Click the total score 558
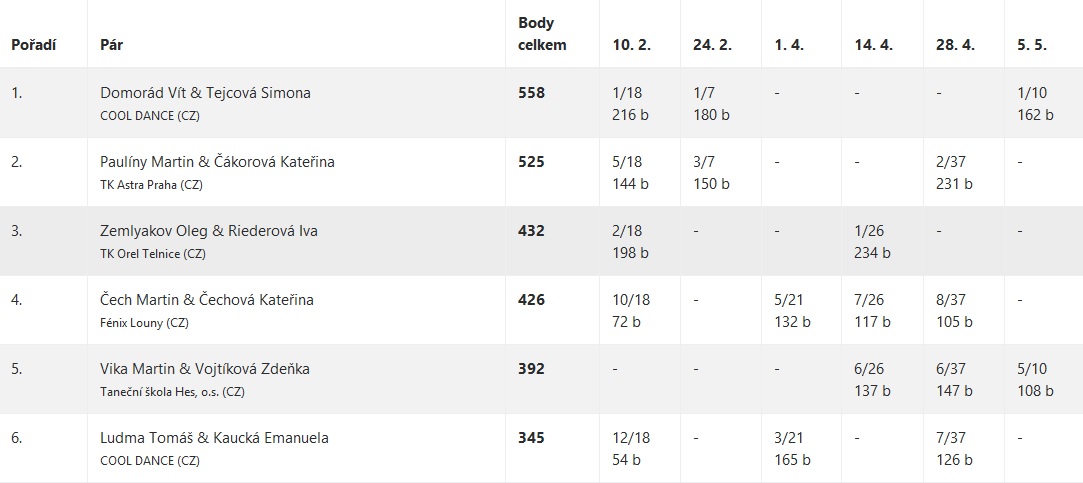 (x=531, y=93)
